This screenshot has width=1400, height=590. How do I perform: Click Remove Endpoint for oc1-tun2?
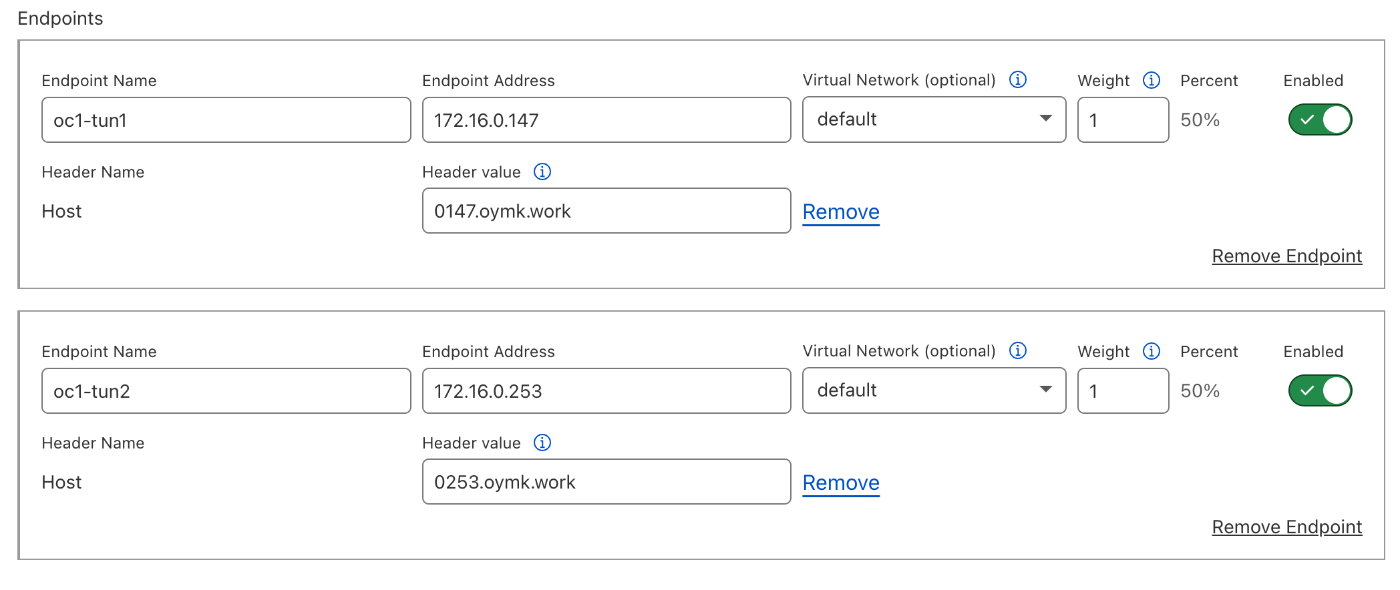pos(1287,527)
